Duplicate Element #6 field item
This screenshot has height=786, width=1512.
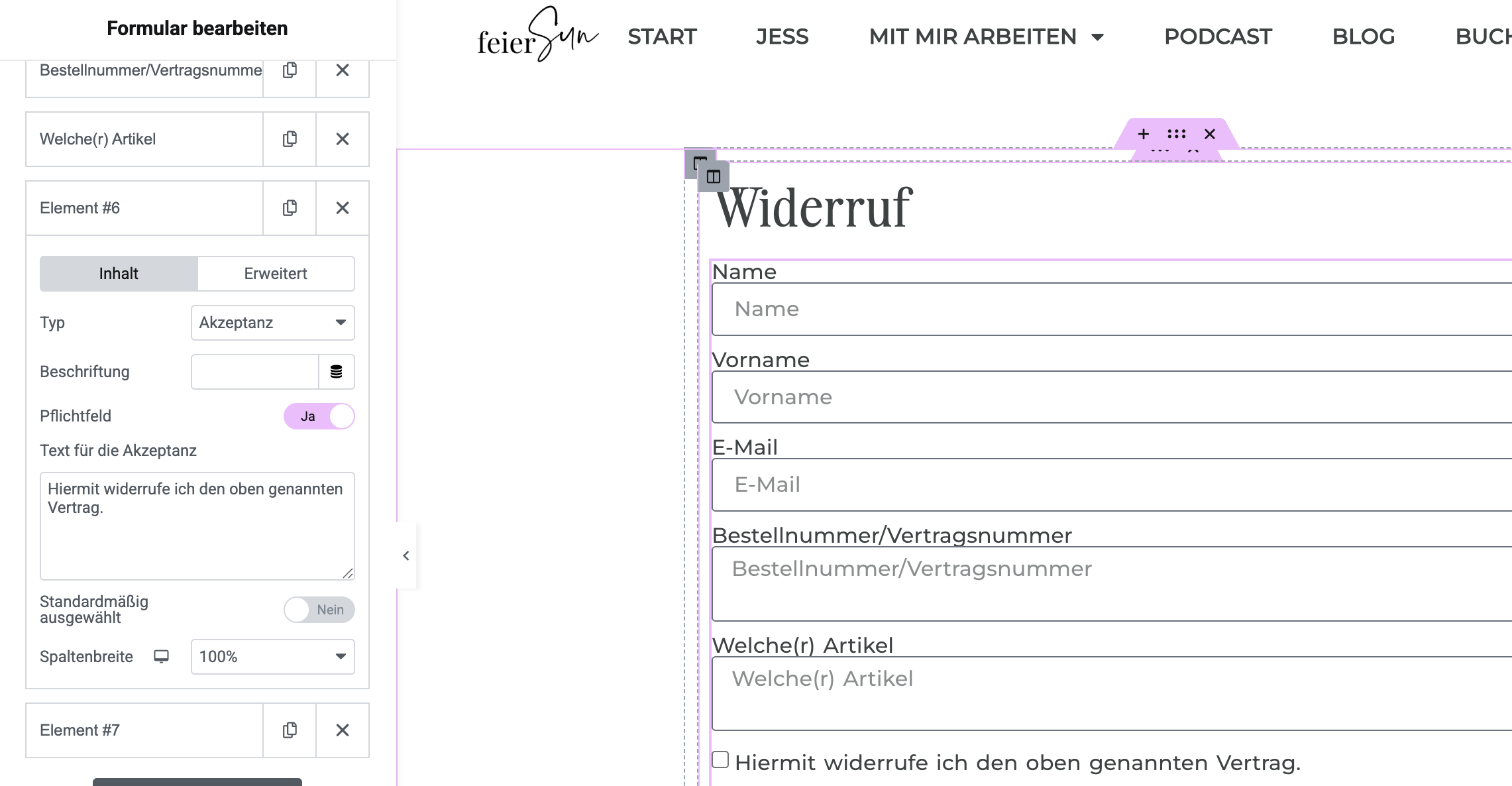[290, 208]
